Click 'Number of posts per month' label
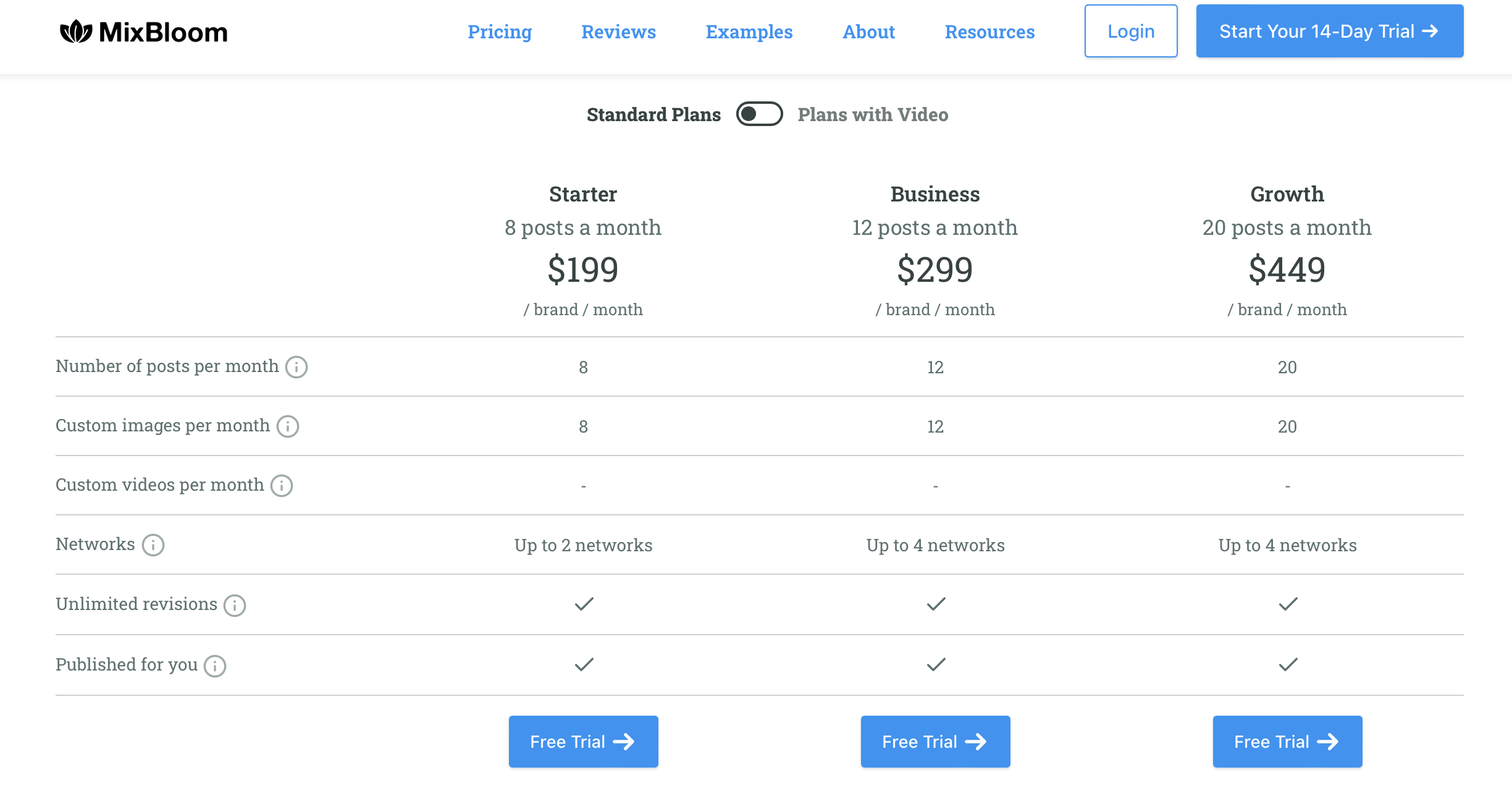Viewport: 1512px width, 796px height. coord(167,366)
